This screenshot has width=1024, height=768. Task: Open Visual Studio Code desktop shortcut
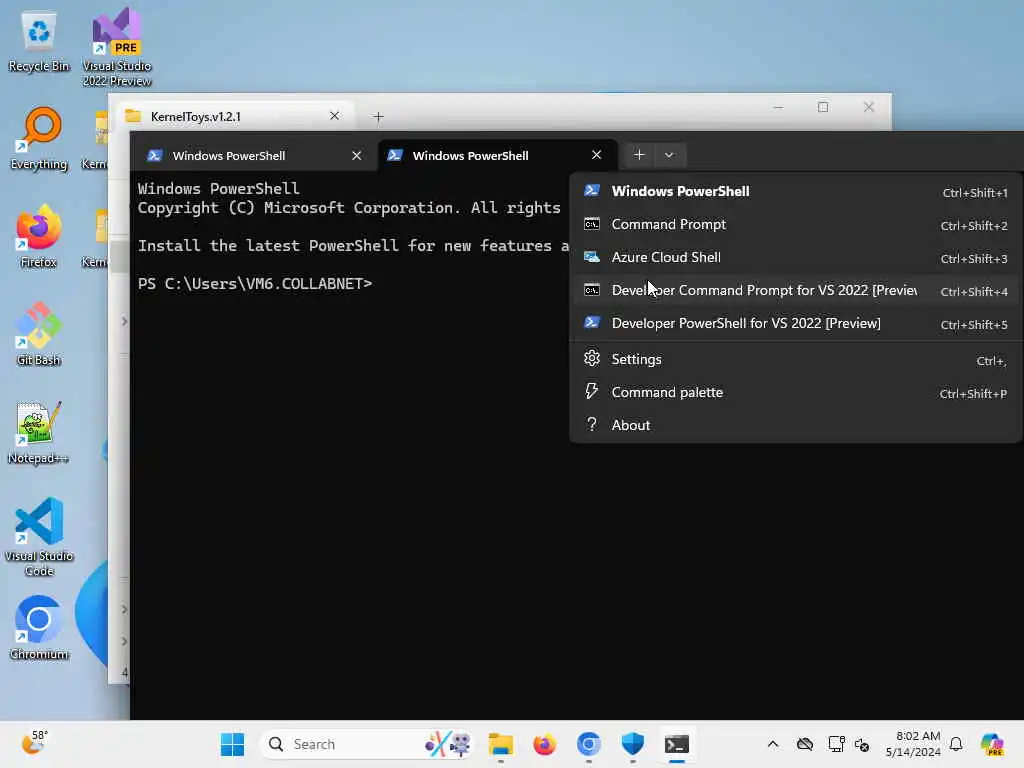pyautogui.click(x=39, y=537)
